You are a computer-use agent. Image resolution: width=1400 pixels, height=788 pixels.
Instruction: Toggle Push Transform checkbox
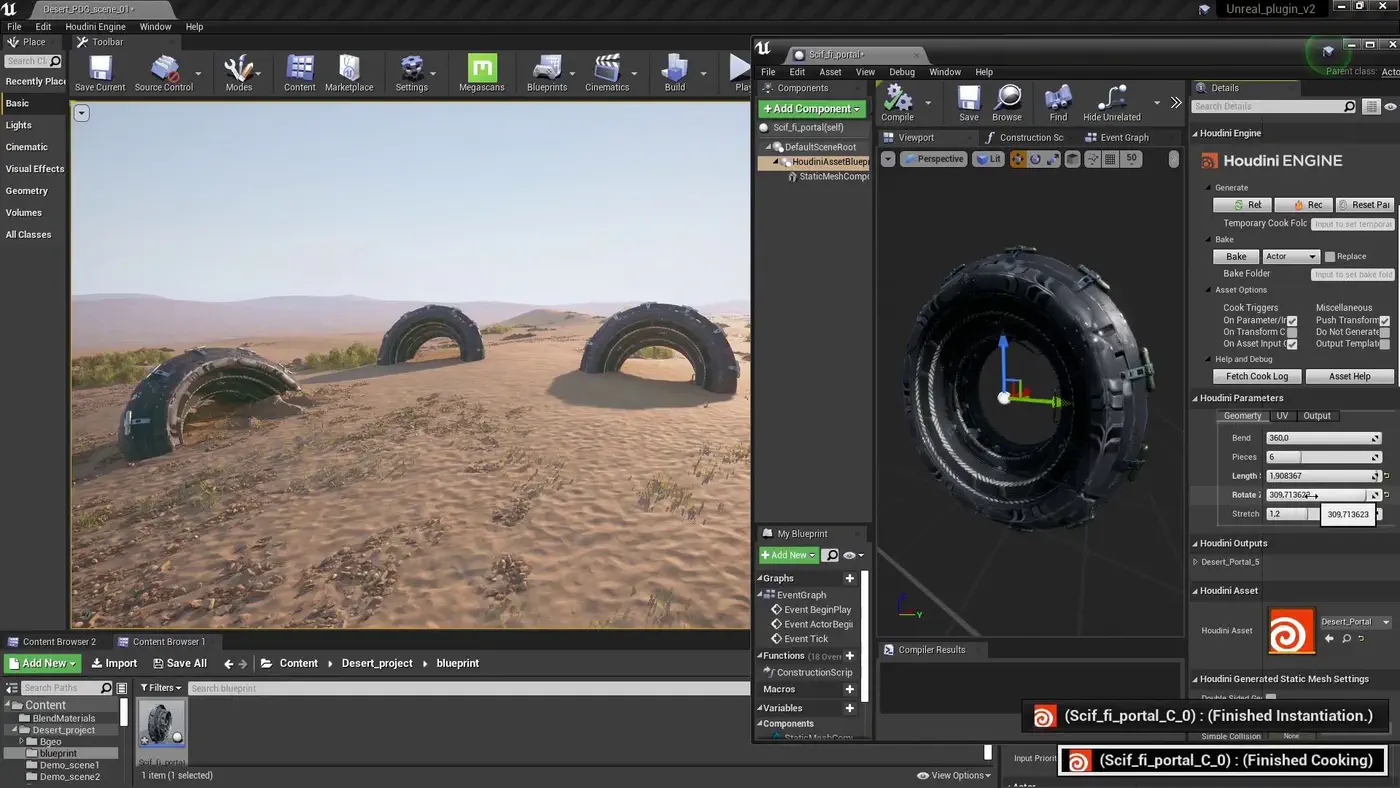coord(1385,321)
